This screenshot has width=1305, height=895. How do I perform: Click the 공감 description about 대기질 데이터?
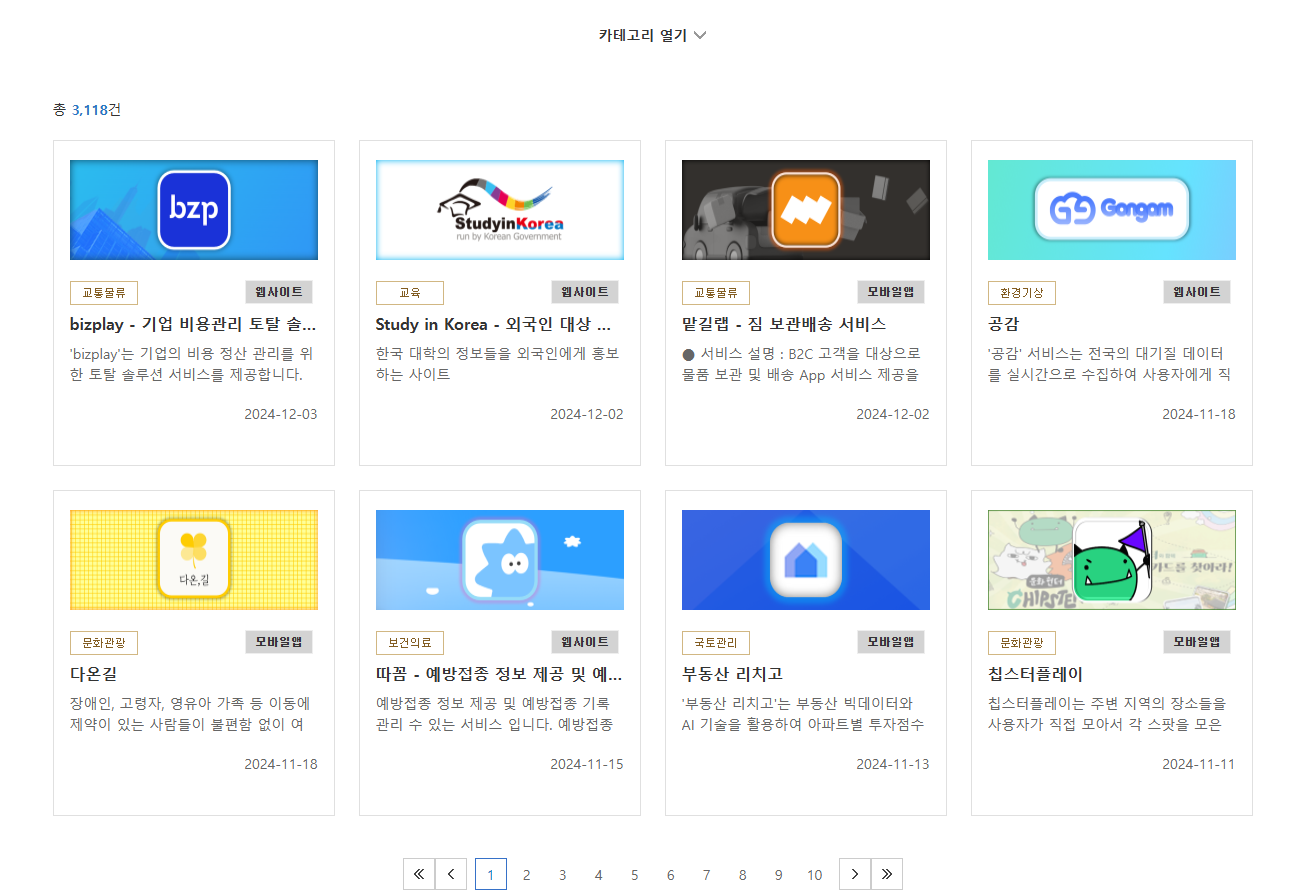click(x=1109, y=364)
